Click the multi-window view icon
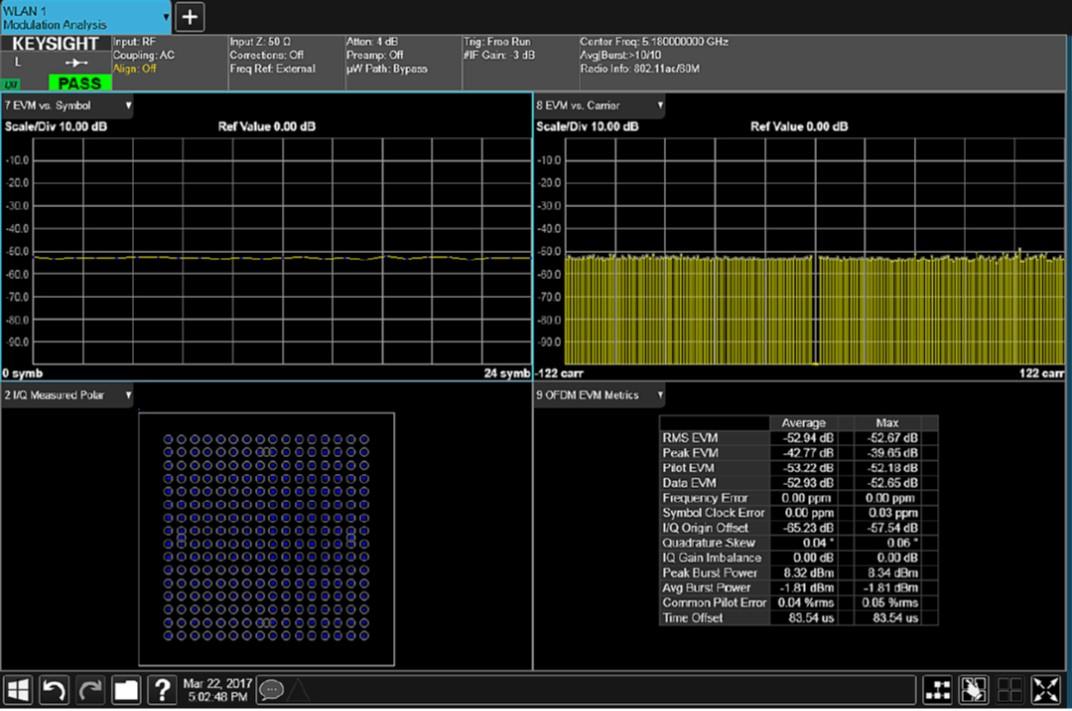The width and height of the screenshot is (1072, 711). [x=1009, y=689]
